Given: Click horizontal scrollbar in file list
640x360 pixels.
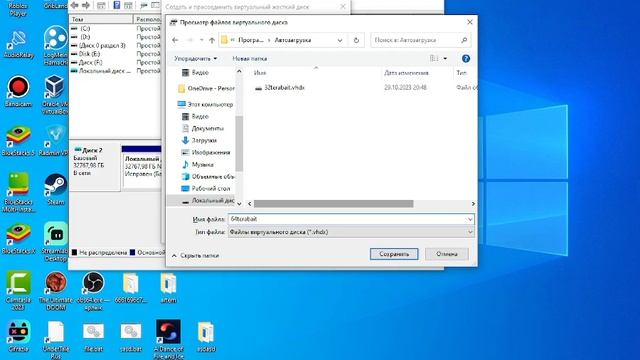Looking at the screenshot, I should 333,204.
